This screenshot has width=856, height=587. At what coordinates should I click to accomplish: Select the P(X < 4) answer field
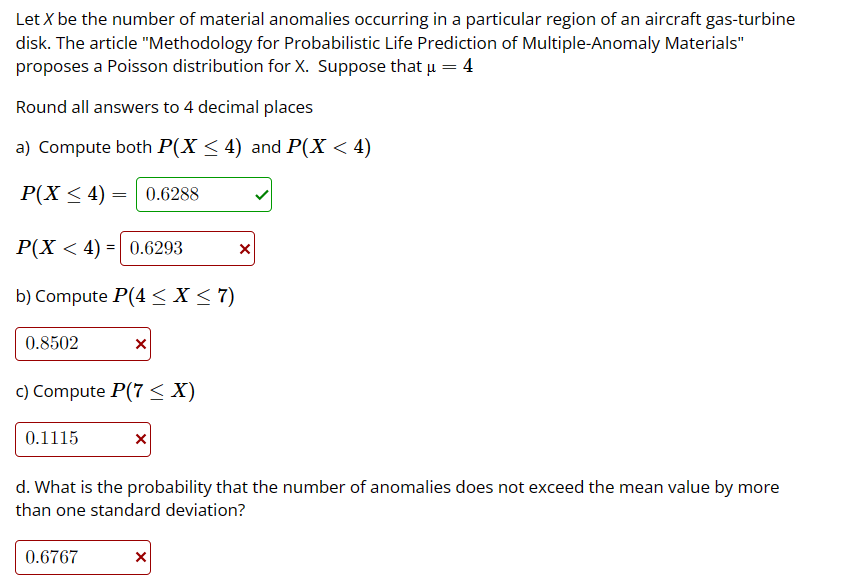tap(175, 247)
